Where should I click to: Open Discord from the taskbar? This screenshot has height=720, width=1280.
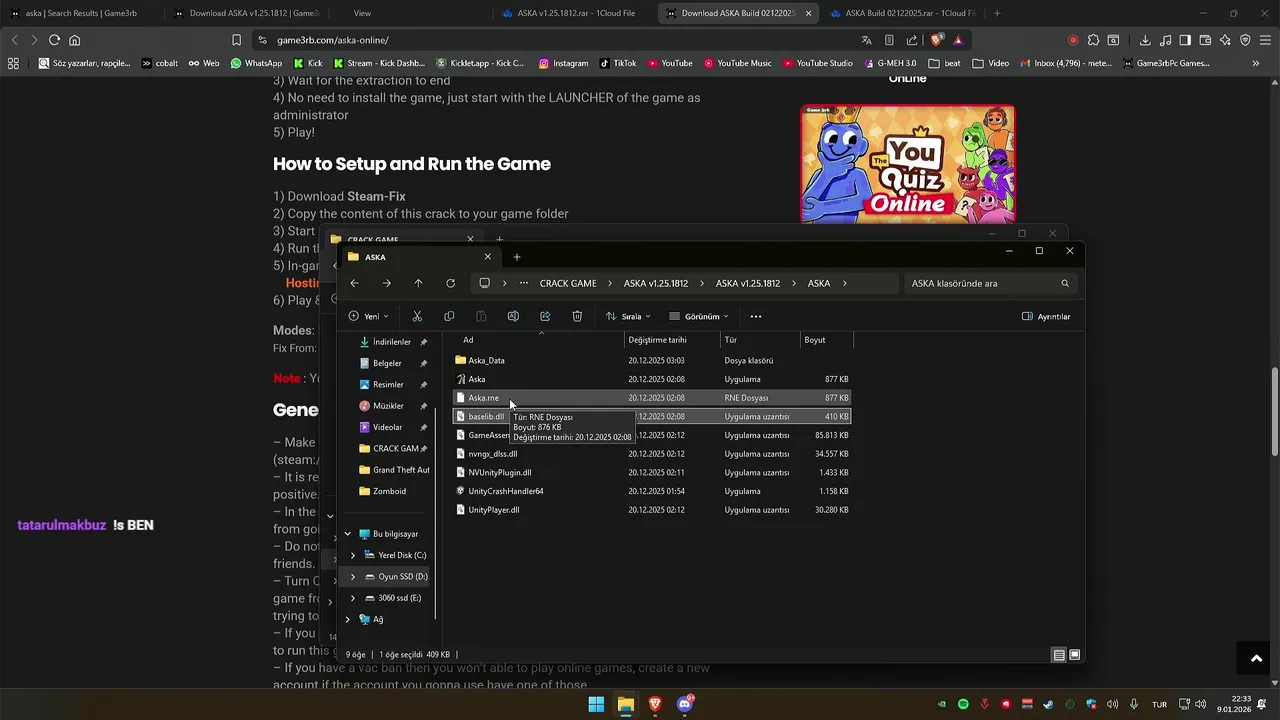pyautogui.click(x=685, y=704)
